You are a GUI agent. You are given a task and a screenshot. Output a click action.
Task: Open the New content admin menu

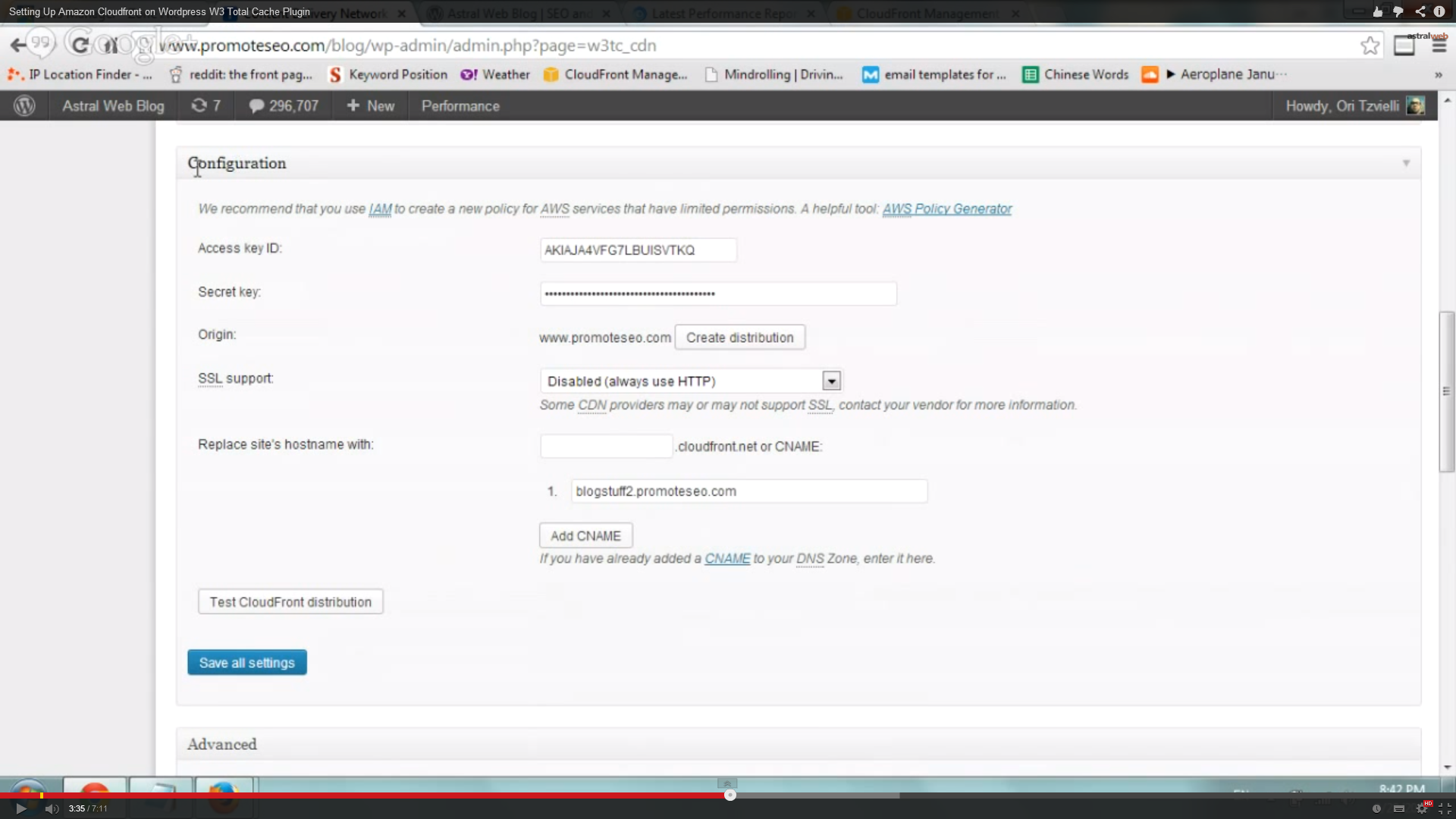tap(371, 106)
